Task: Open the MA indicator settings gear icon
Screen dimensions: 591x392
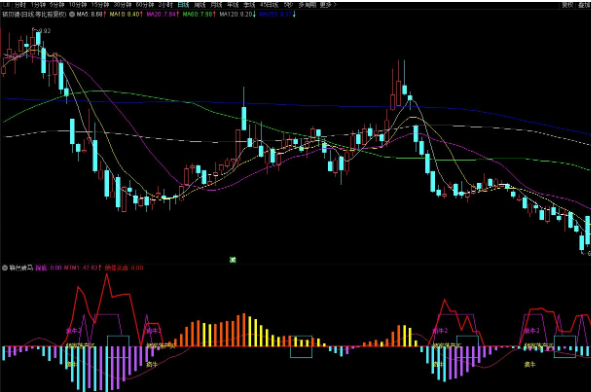Action: click(x=72, y=14)
